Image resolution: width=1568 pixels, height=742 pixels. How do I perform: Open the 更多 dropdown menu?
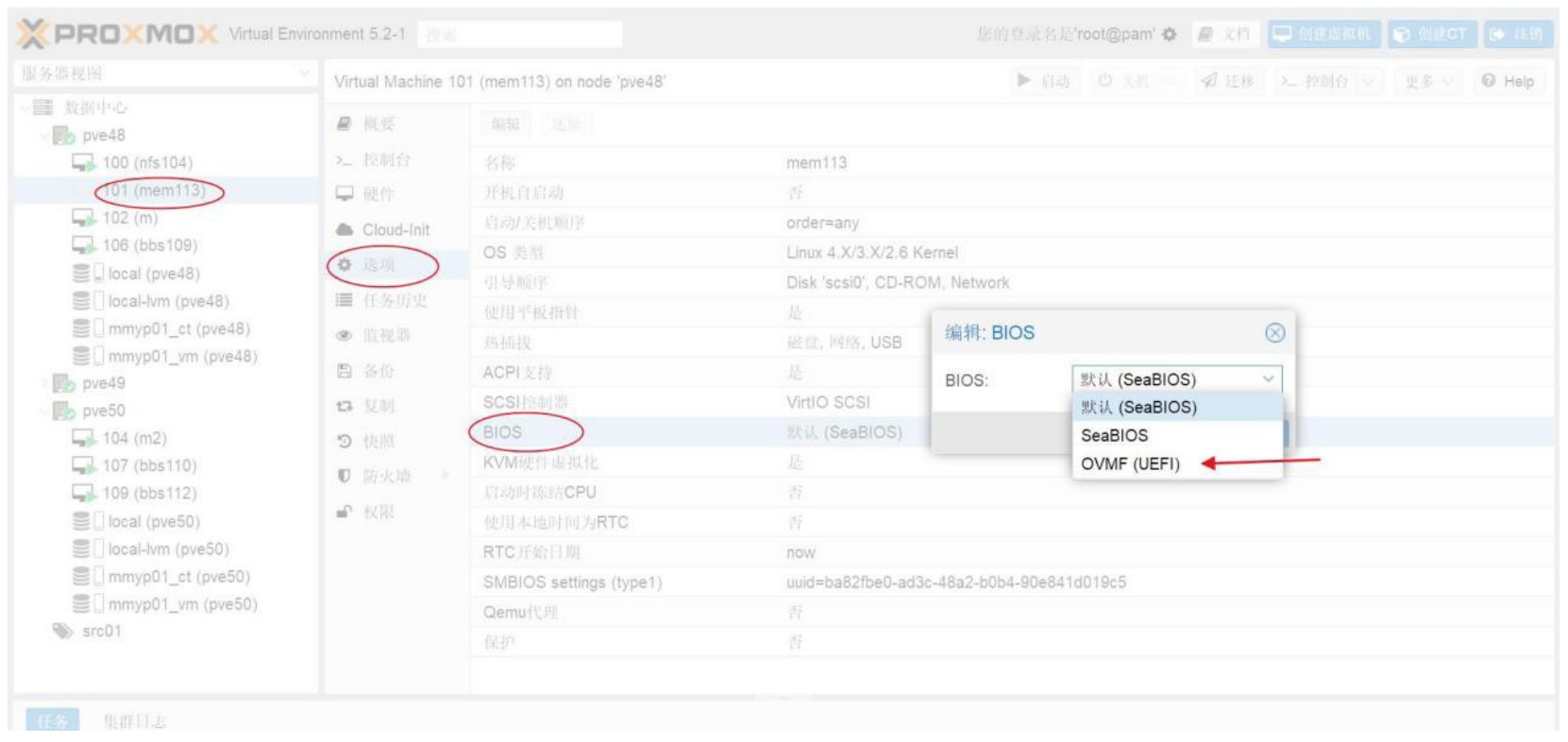[1429, 81]
